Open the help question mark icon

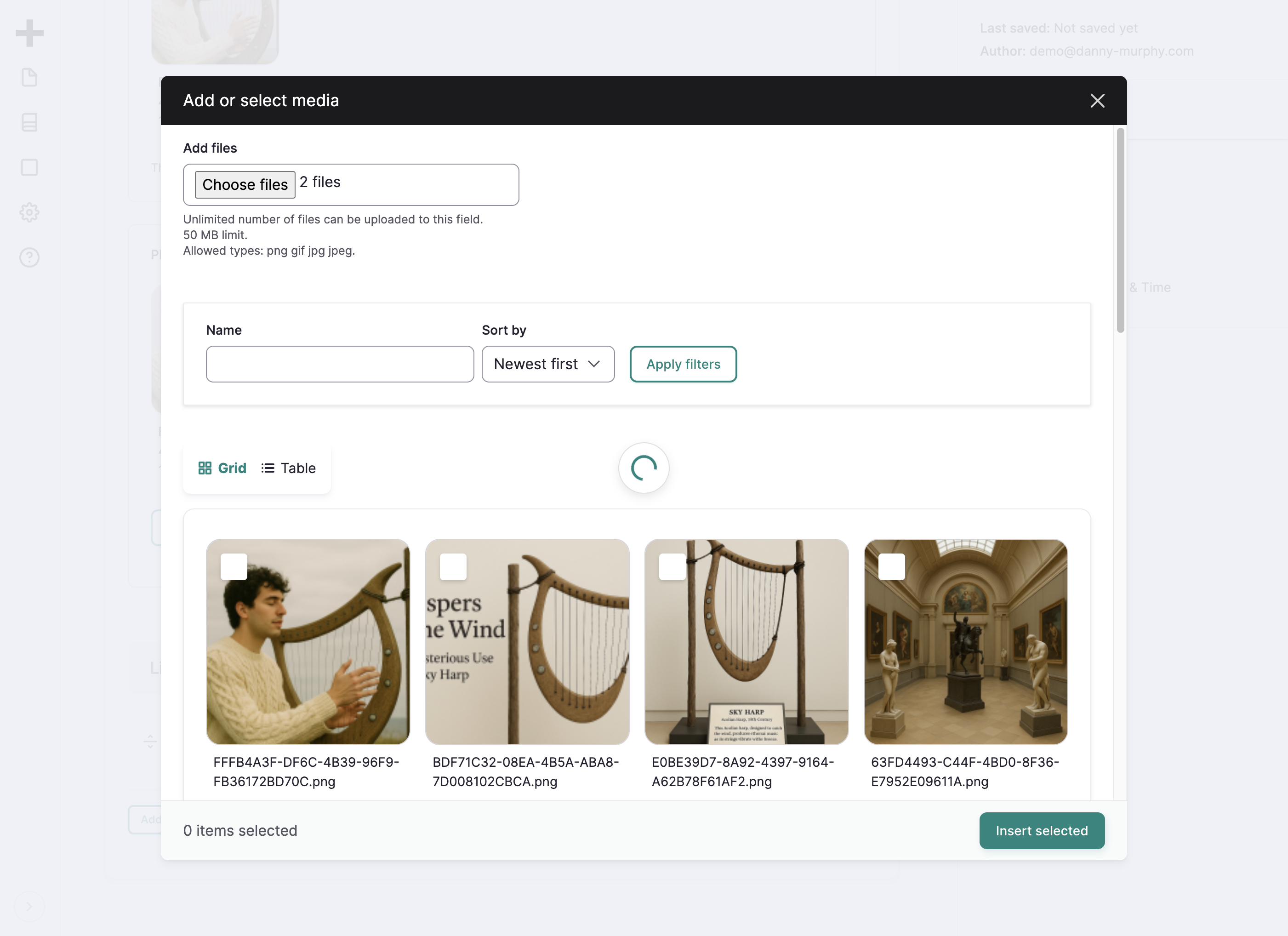click(x=29, y=257)
